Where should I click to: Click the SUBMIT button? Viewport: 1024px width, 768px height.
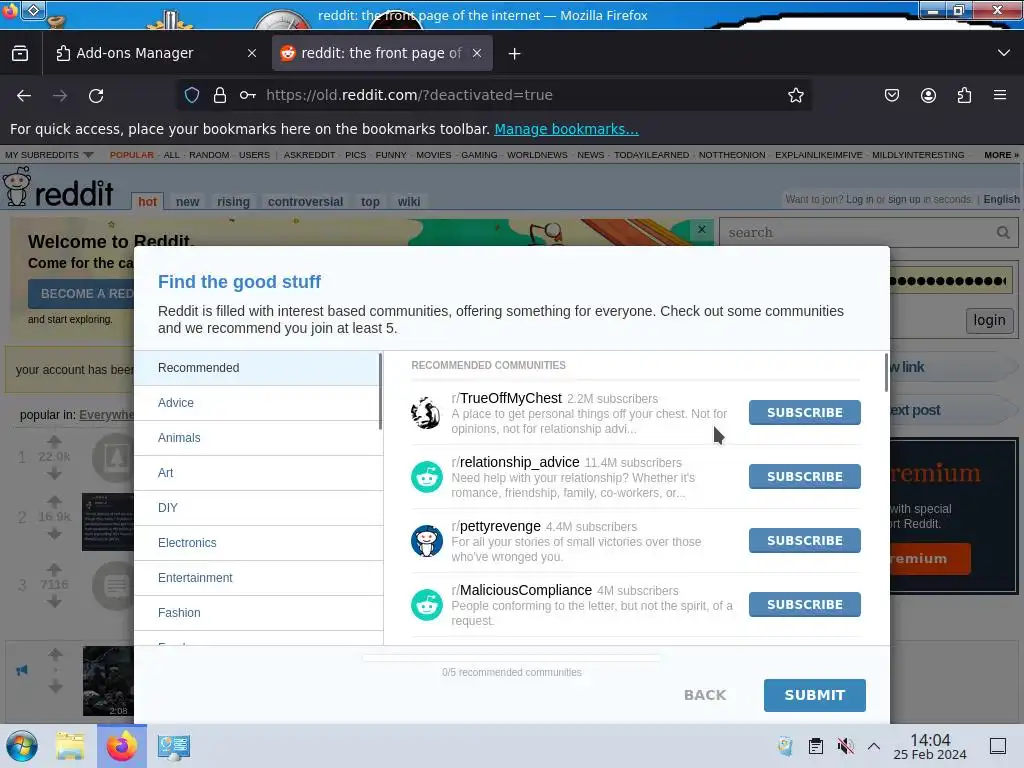point(814,696)
